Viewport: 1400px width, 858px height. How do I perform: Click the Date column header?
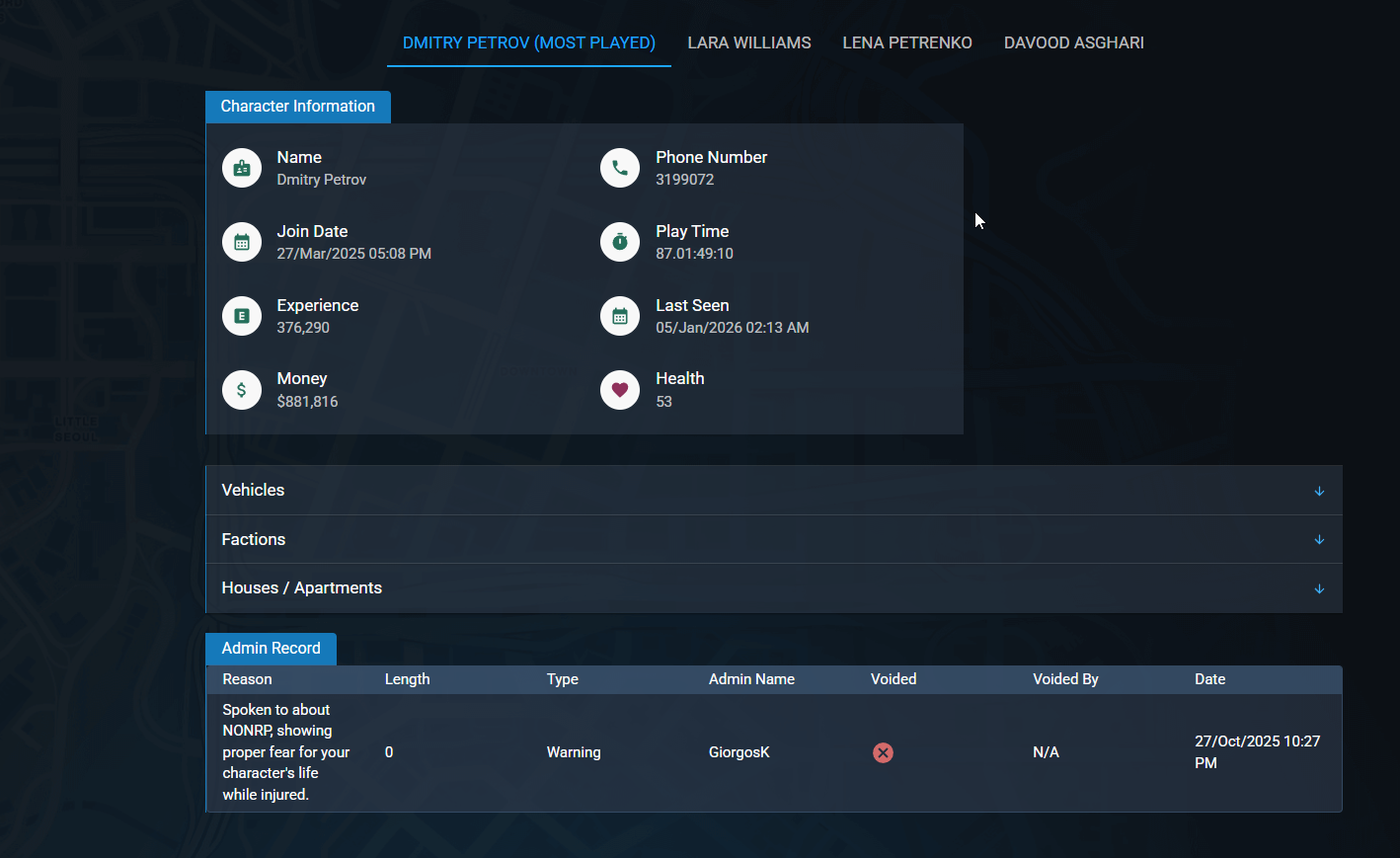pyautogui.click(x=1209, y=679)
